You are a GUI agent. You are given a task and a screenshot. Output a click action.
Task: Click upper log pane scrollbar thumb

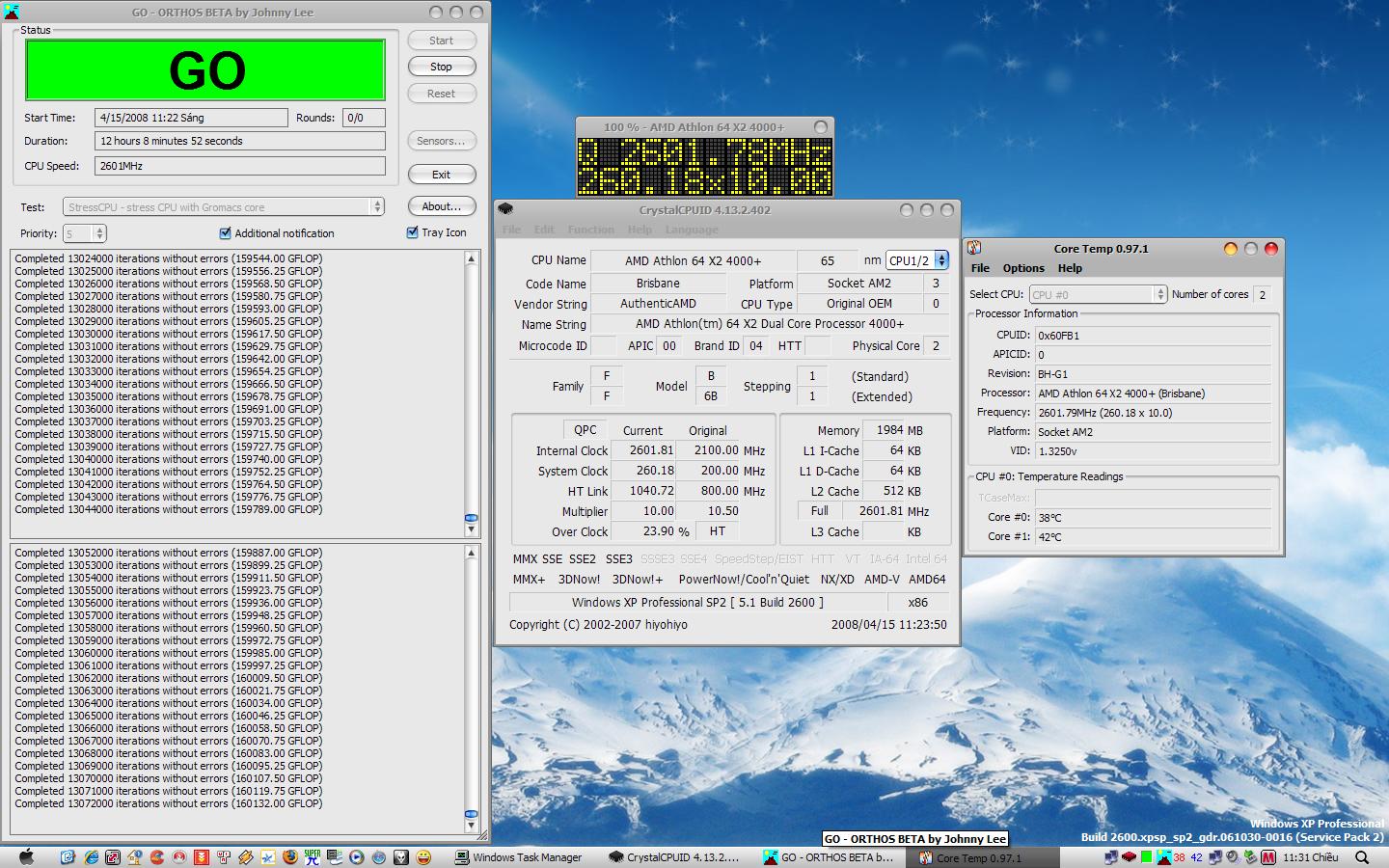point(471,518)
